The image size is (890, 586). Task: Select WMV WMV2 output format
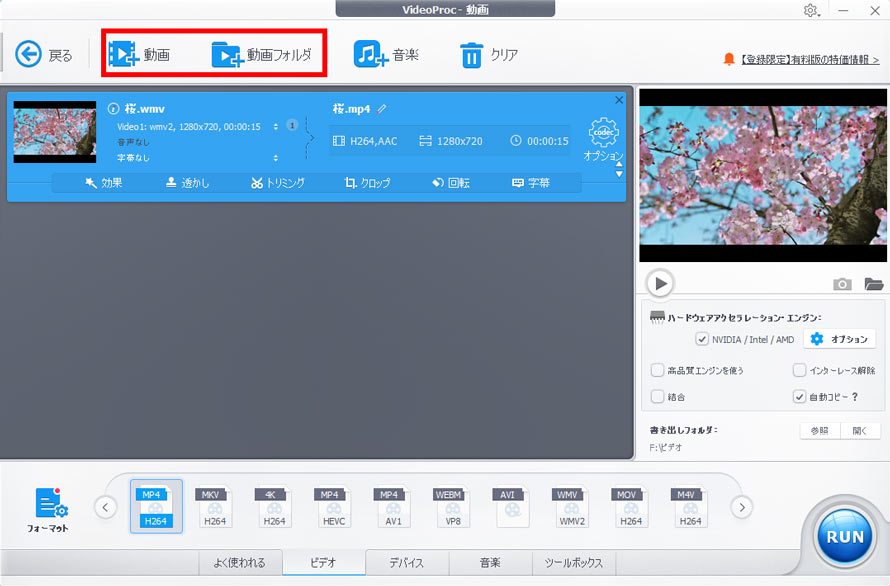coord(571,507)
